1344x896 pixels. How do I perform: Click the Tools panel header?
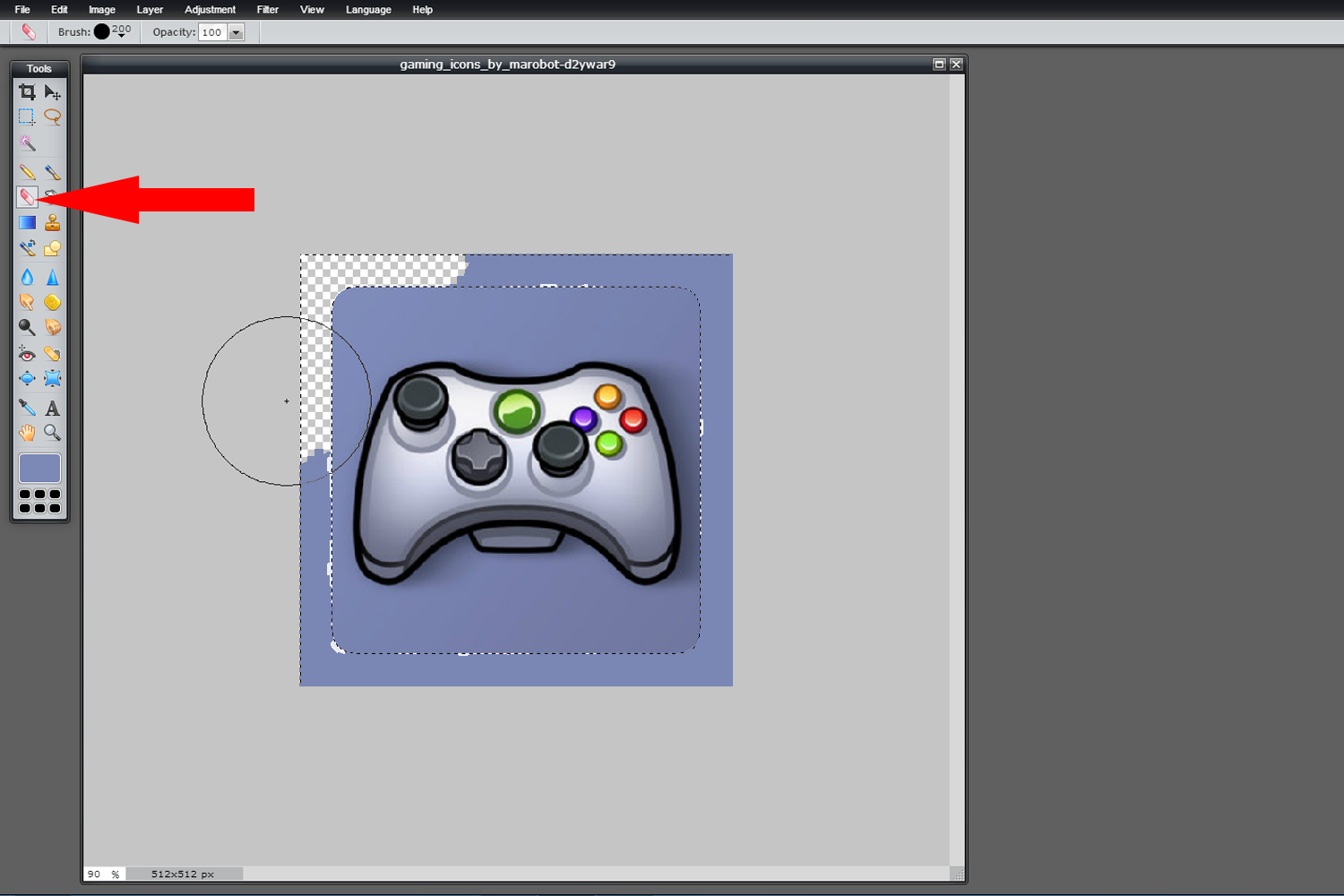39,68
